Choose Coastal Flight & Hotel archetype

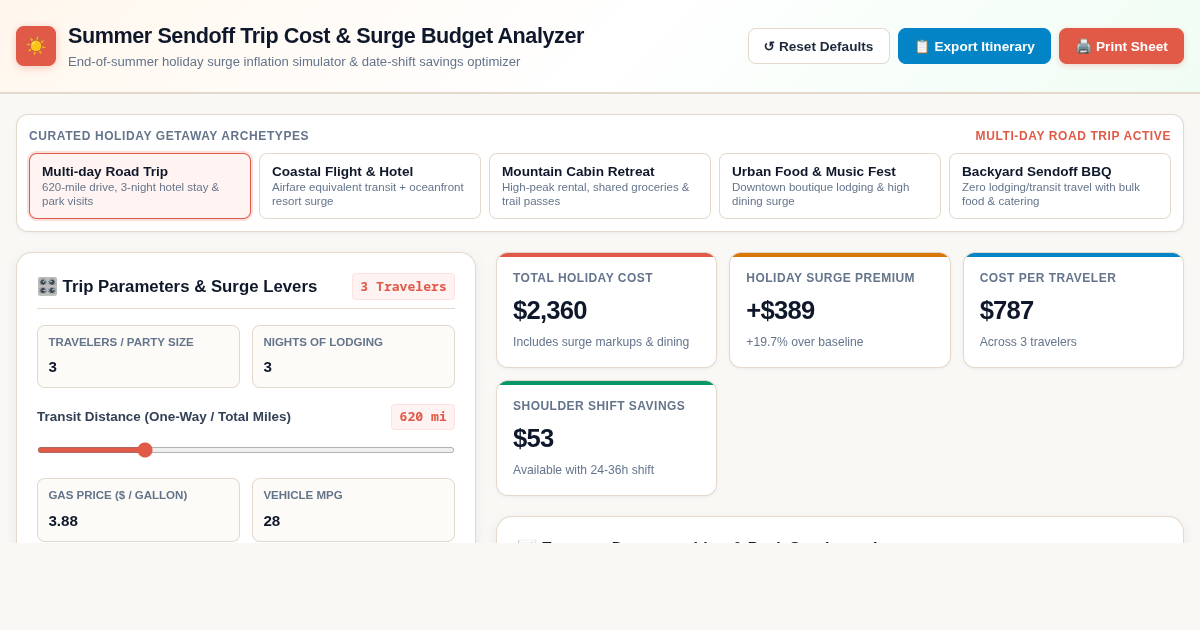(370, 186)
